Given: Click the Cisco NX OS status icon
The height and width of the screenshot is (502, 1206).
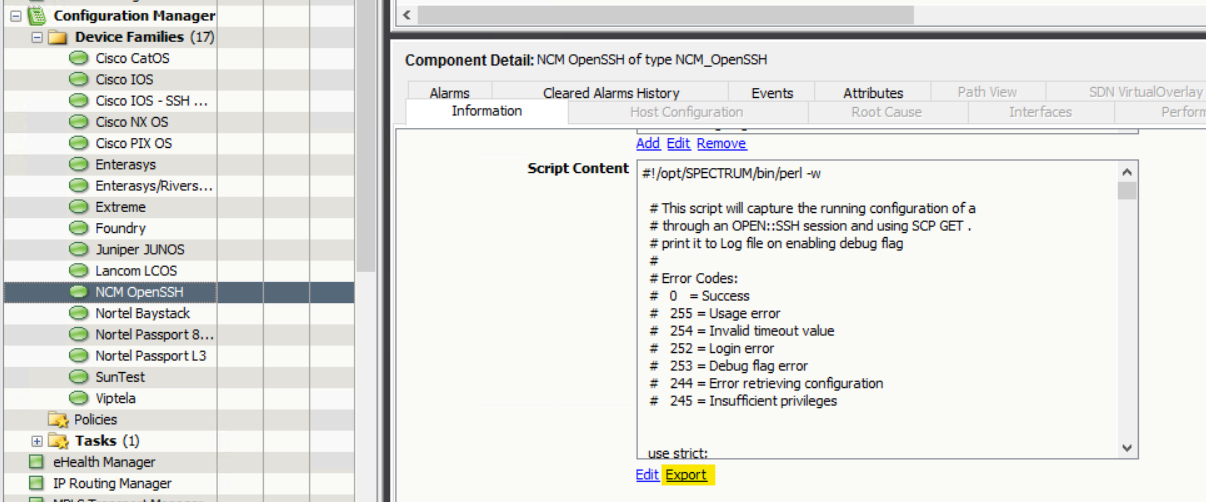Looking at the screenshot, I should coord(78,122).
